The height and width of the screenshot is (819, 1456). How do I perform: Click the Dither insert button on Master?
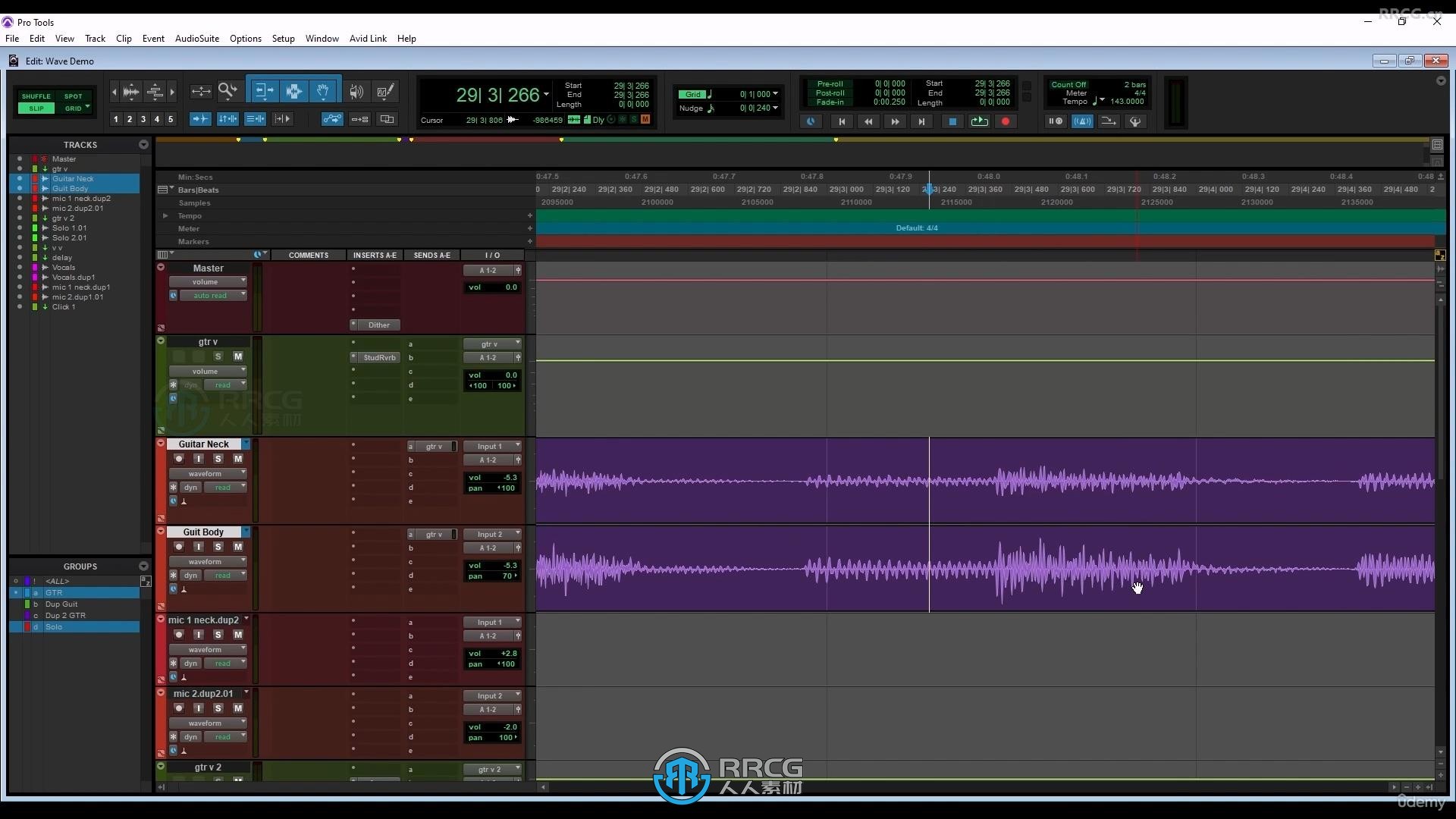[379, 325]
